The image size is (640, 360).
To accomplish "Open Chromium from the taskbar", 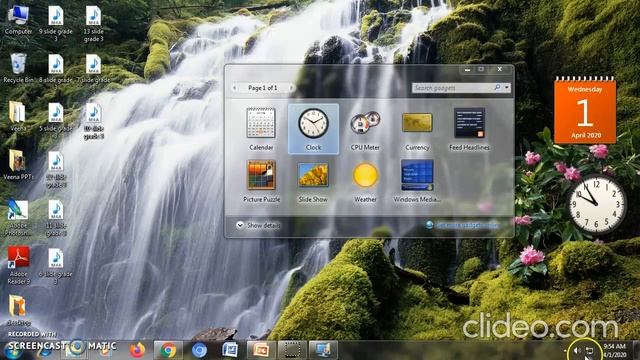I will pyautogui.click(x=199, y=350).
